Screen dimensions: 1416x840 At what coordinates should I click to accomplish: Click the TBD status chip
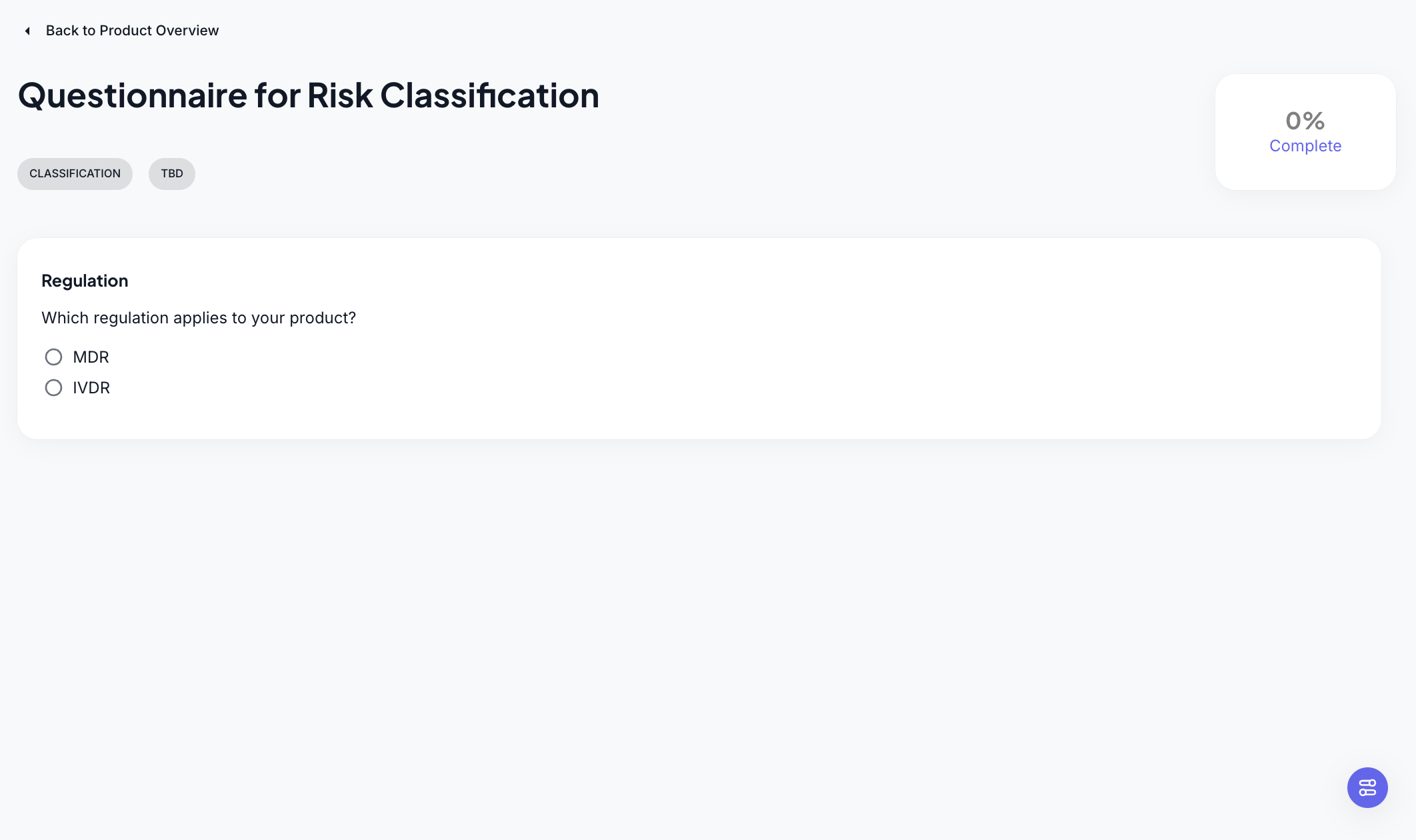[x=171, y=173]
